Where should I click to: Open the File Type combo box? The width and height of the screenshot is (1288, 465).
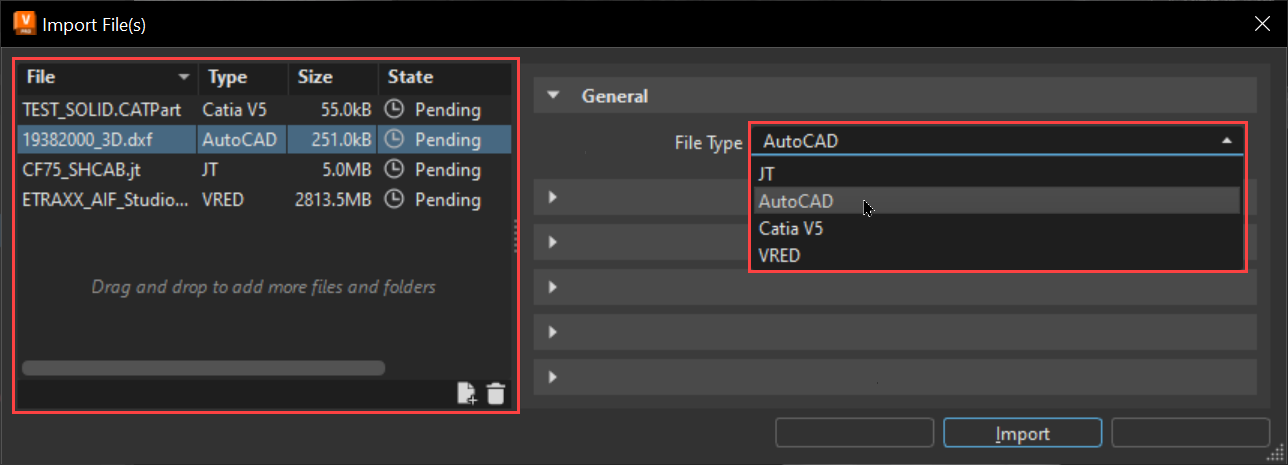click(996, 141)
